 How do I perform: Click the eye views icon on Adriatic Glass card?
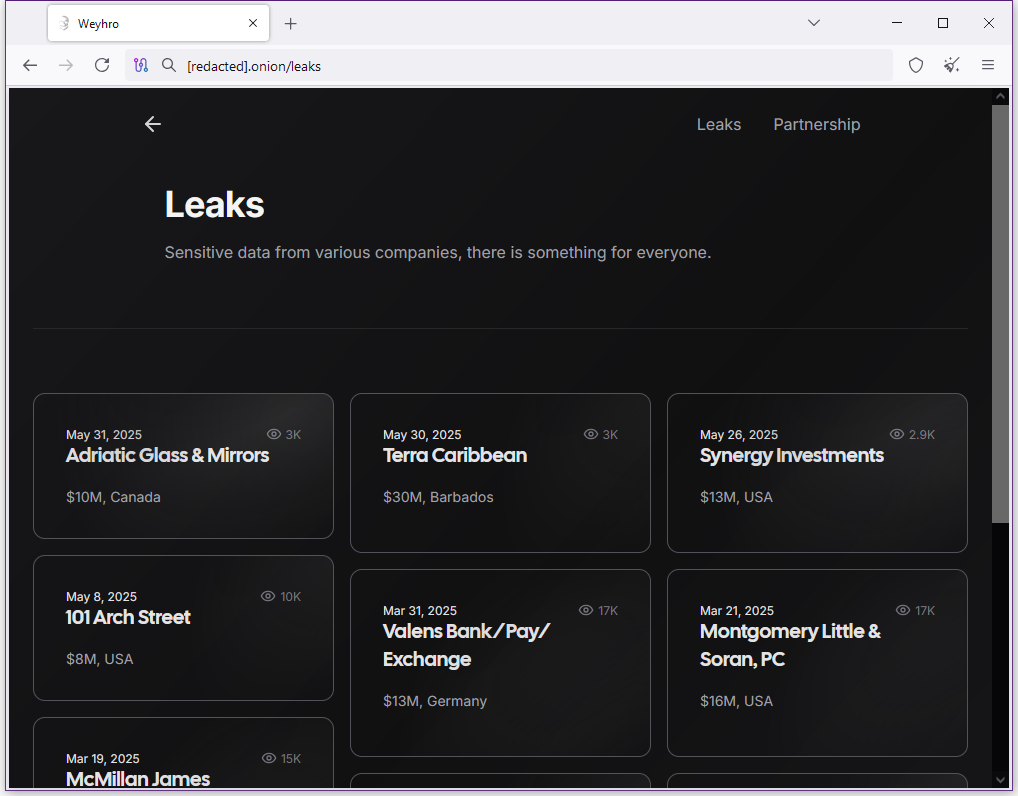point(274,434)
